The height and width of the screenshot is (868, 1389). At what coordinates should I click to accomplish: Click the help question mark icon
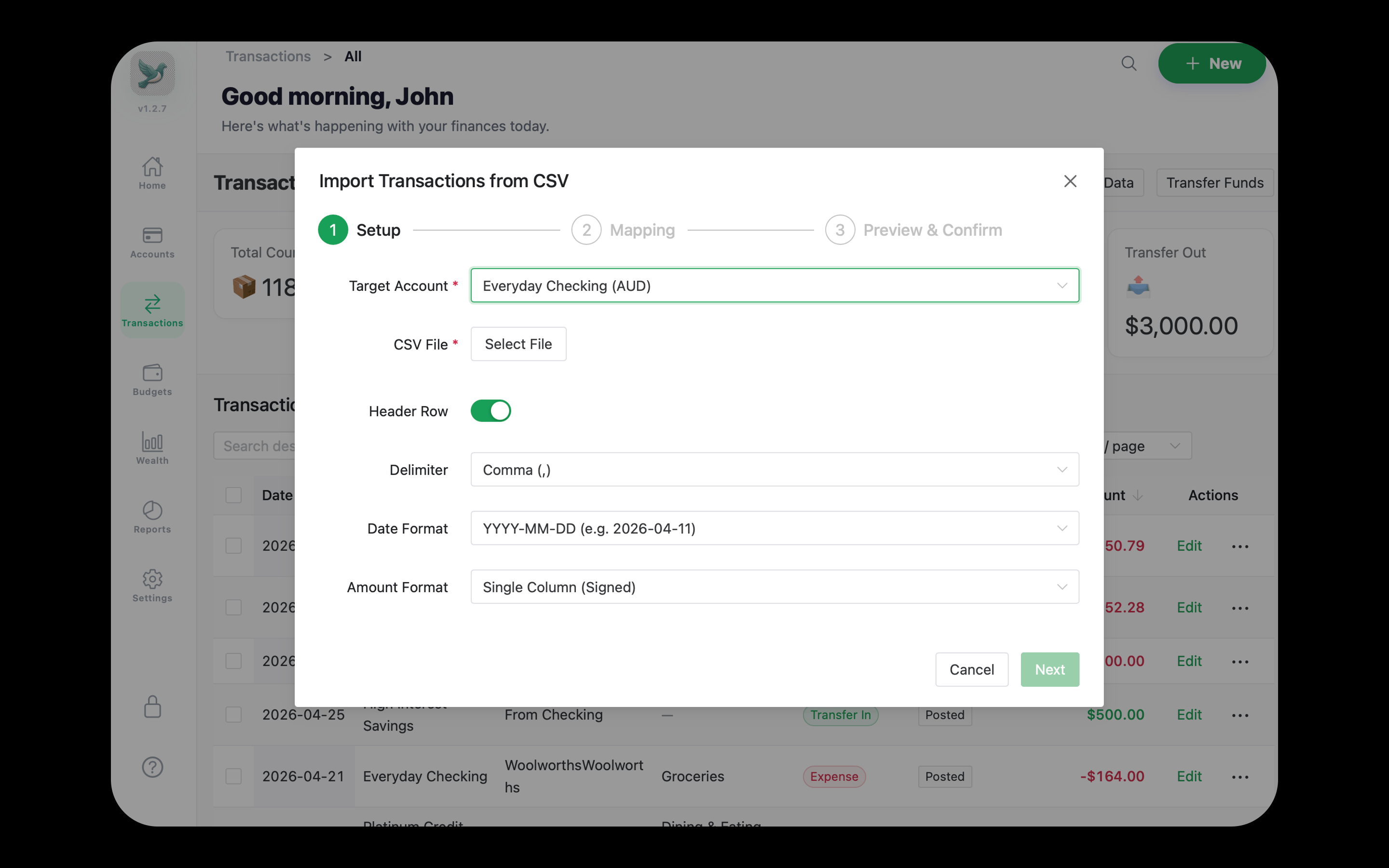click(x=151, y=768)
